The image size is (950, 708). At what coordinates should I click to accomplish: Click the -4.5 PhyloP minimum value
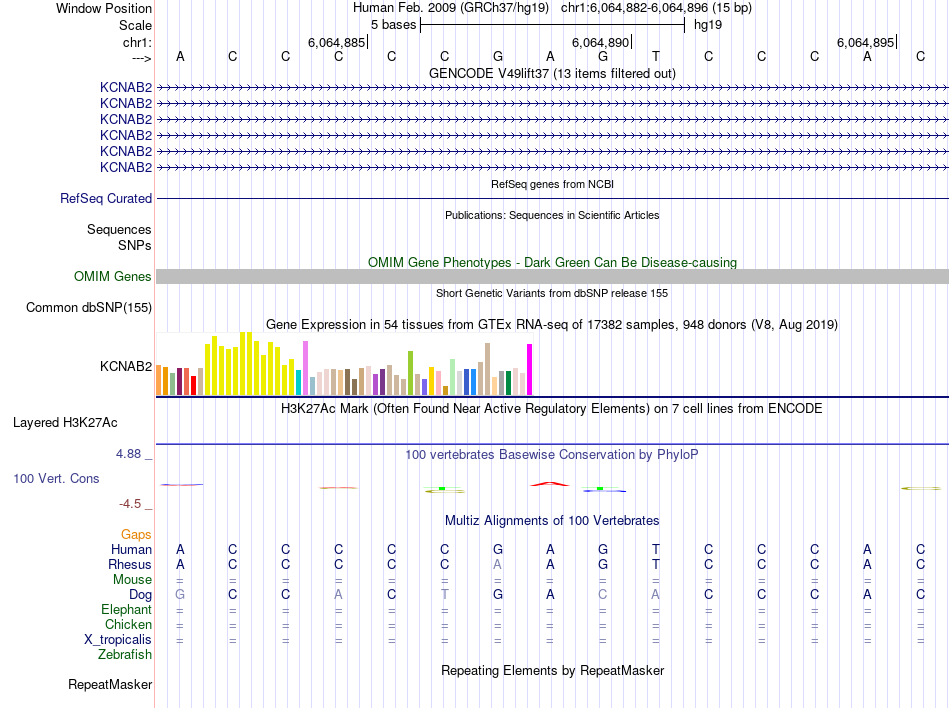point(130,504)
